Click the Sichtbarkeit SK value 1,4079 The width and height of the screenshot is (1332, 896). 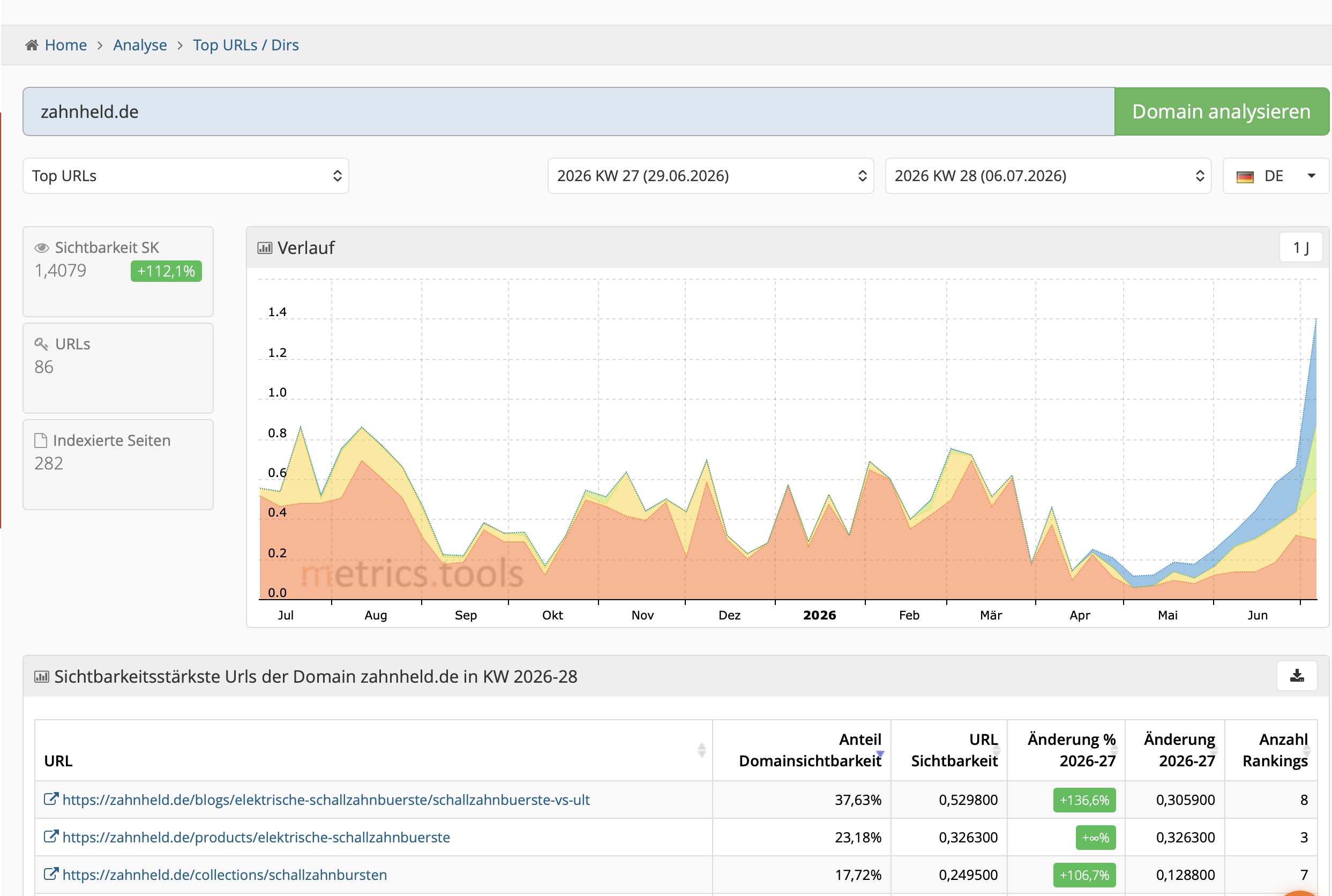[61, 271]
